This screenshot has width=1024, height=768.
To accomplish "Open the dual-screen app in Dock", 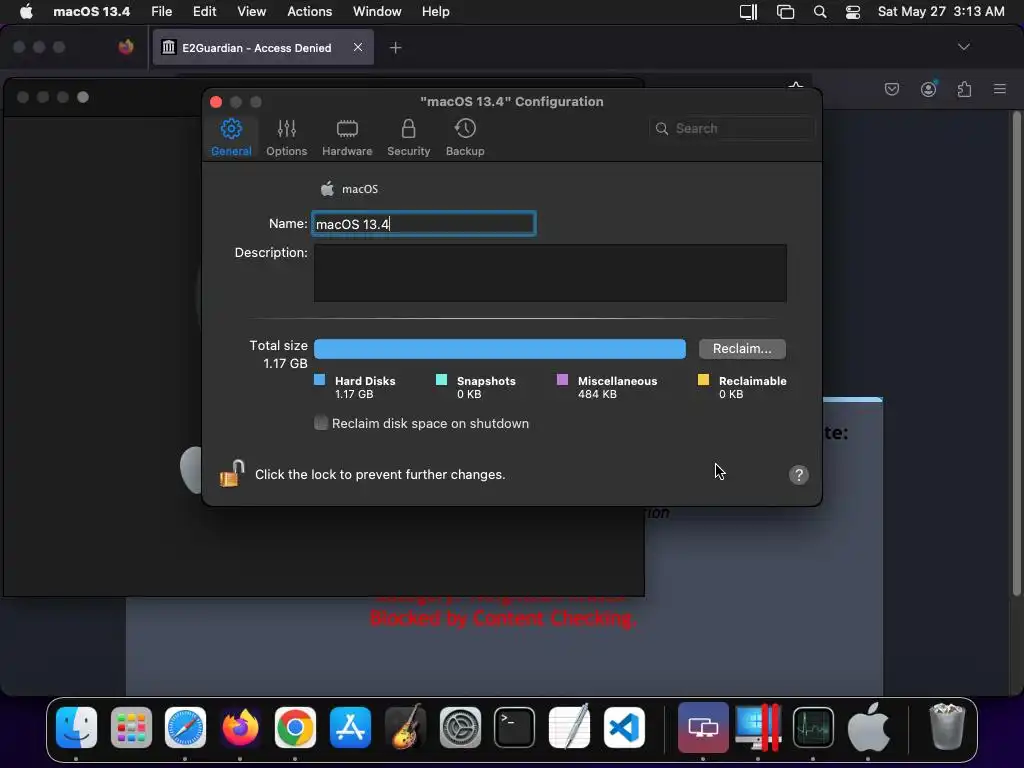I will 703,728.
